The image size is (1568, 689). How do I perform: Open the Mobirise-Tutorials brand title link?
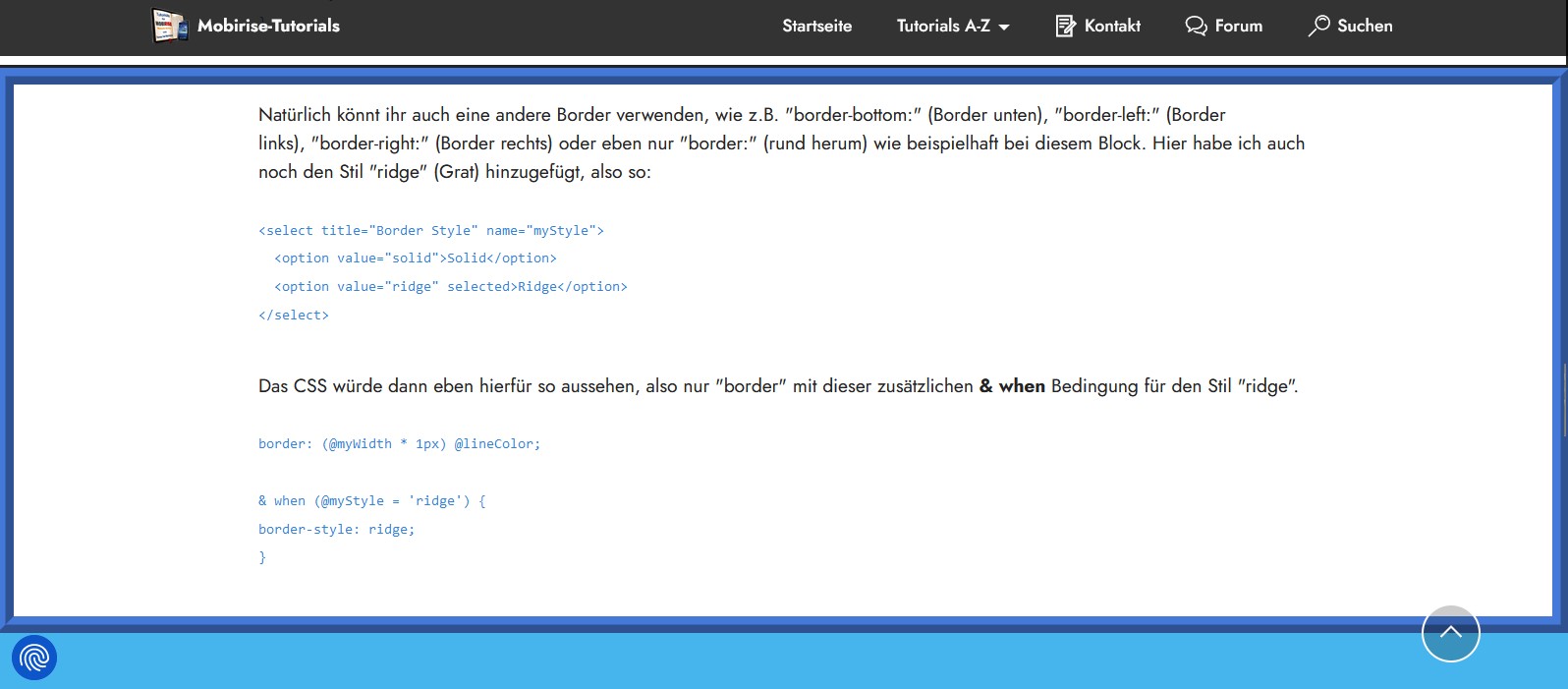coord(268,26)
